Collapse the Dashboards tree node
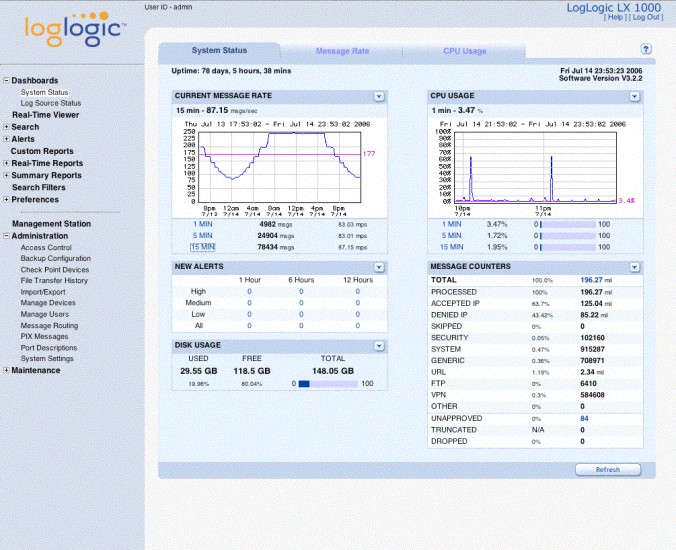This screenshot has height=550, width=676. 6,80
